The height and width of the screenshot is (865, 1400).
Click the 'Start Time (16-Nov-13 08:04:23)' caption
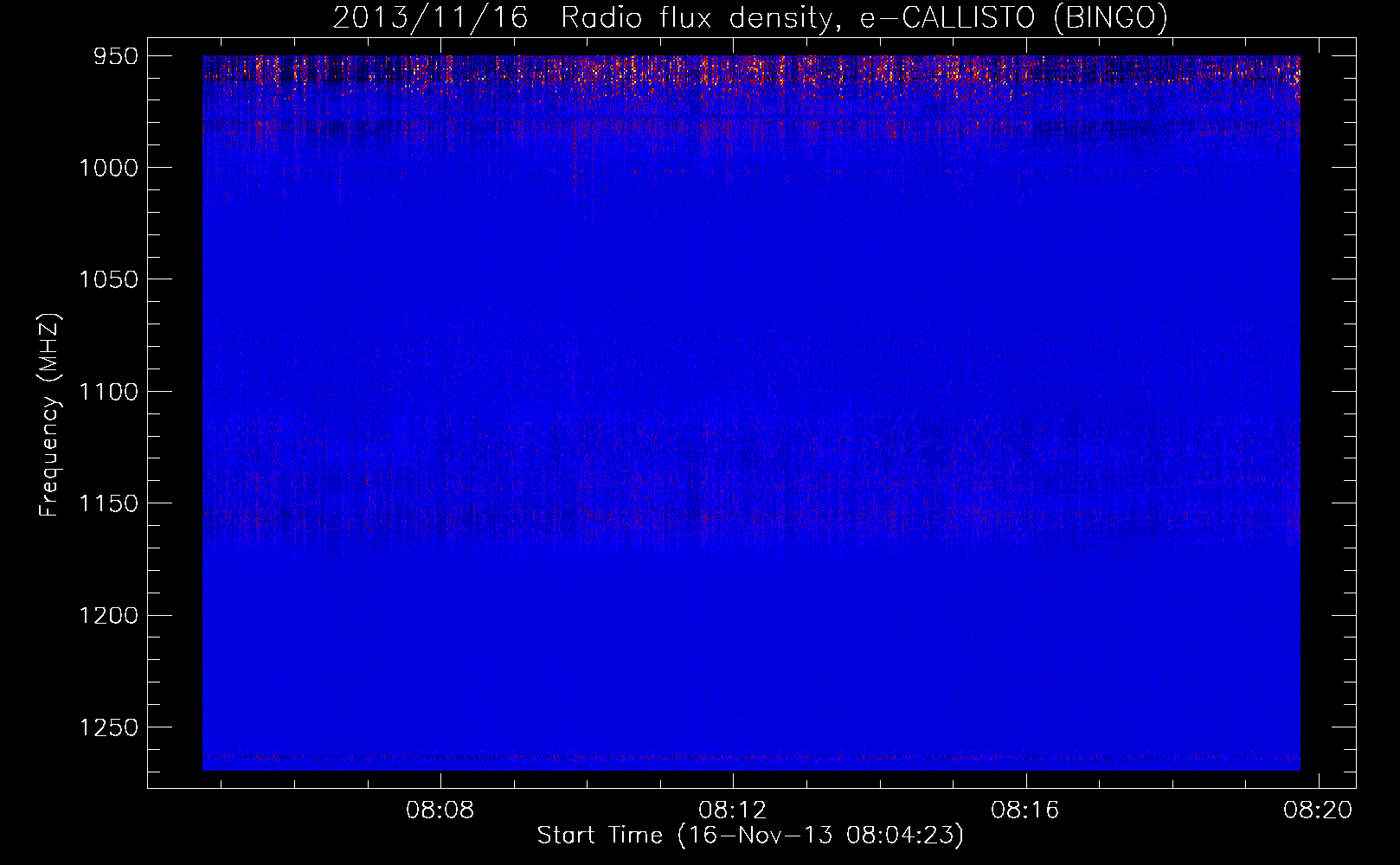tap(750, 836)
